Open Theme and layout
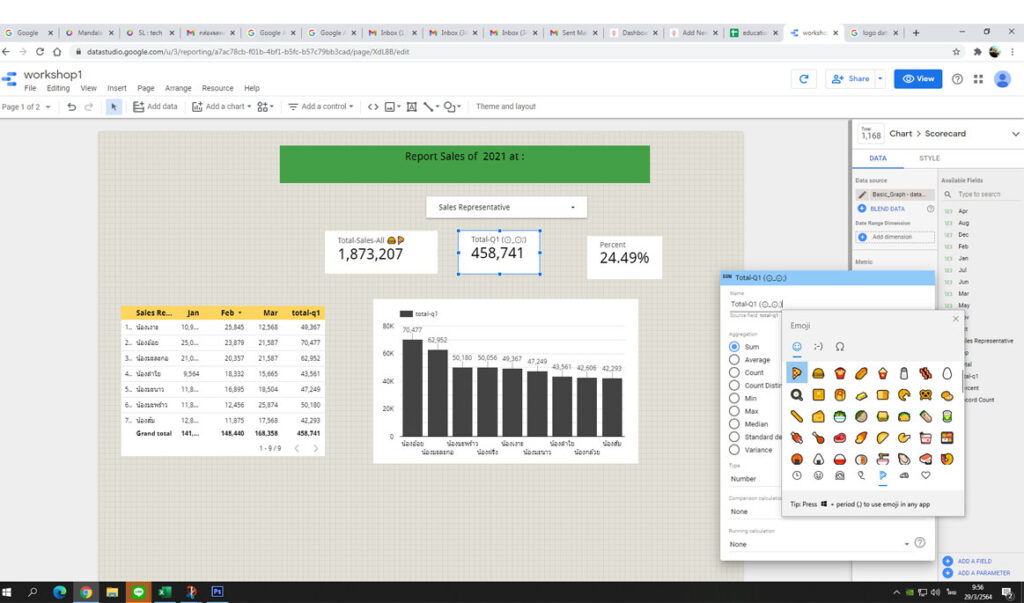 [505, 106]
